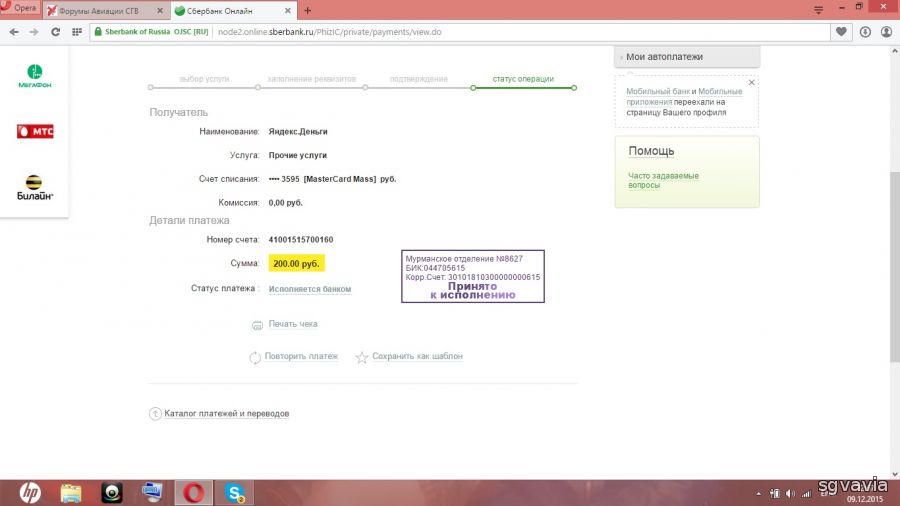Select the Beeline operator logo
This screenshot has width=900, height=506.
tap(34, 188)
